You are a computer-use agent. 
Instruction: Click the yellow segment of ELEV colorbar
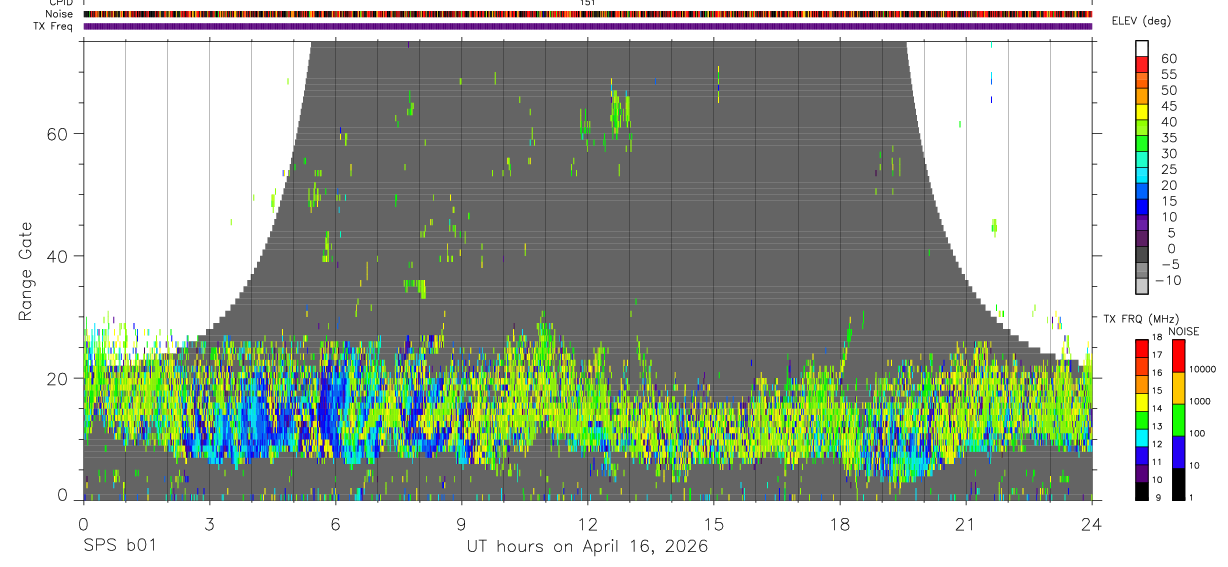point(1142,110)
